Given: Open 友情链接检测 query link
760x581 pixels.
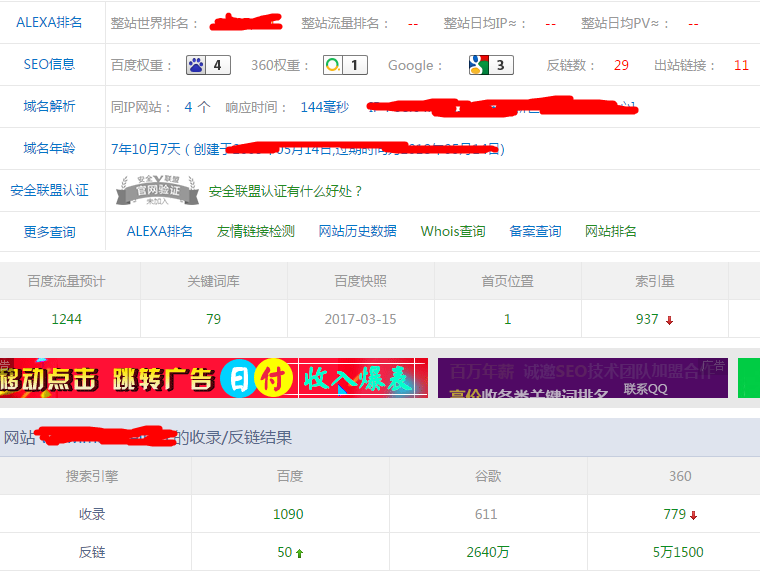Looking at the screenshot, I should click(x=255, y=232).
